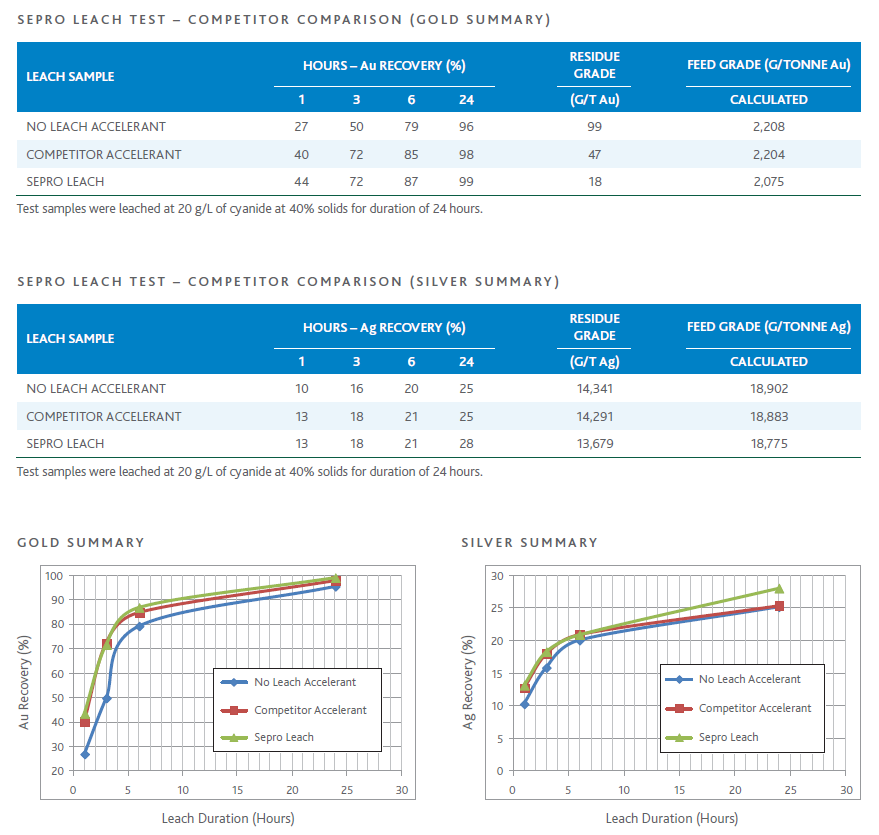This screenshot has height=835, width=879.
Task: Click the silver recovery value 10
Action: click(302, 389)
